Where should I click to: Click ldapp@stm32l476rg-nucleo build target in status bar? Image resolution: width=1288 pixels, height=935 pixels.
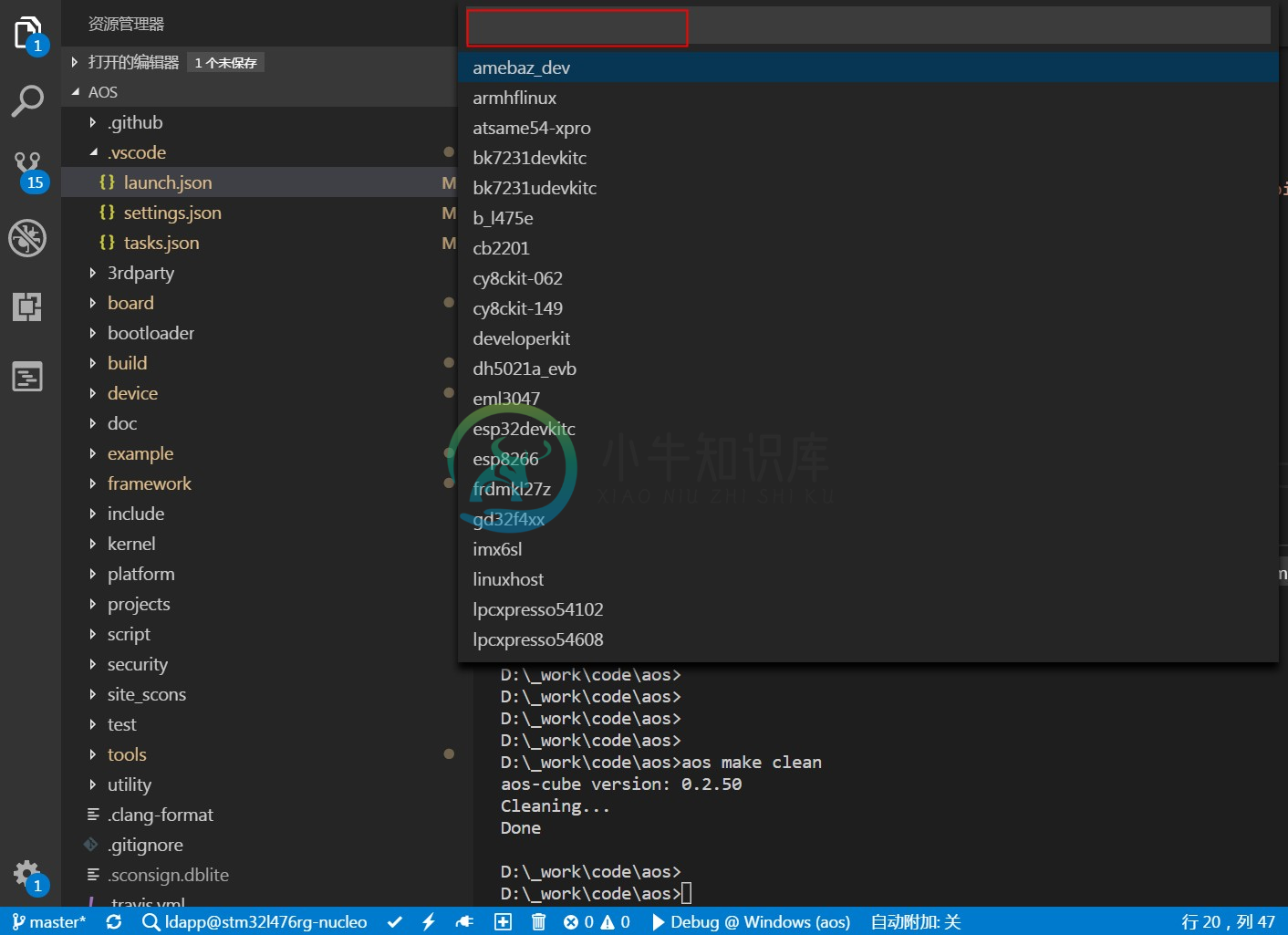tap(255, 922)
